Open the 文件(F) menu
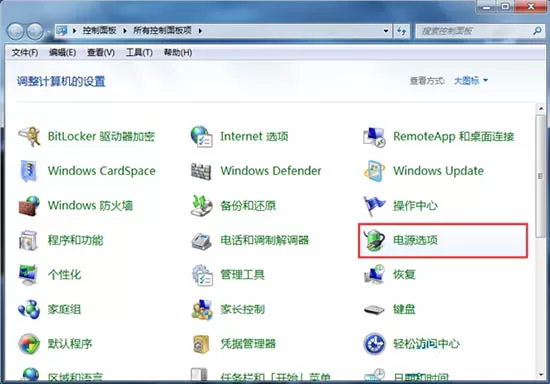The height and width of the screenshot is (384, 550). coord(25,53)
